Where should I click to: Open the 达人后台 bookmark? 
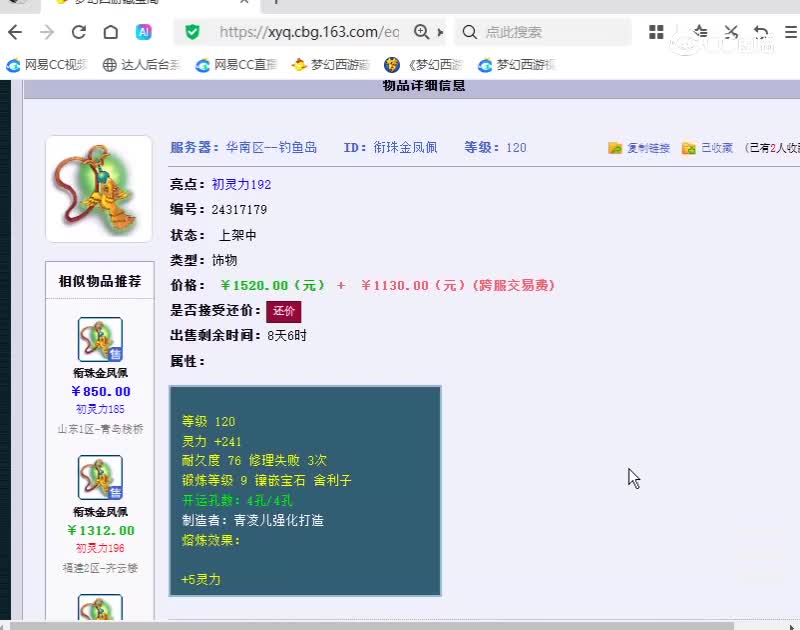pyautogui.click(x=141, y=65)
